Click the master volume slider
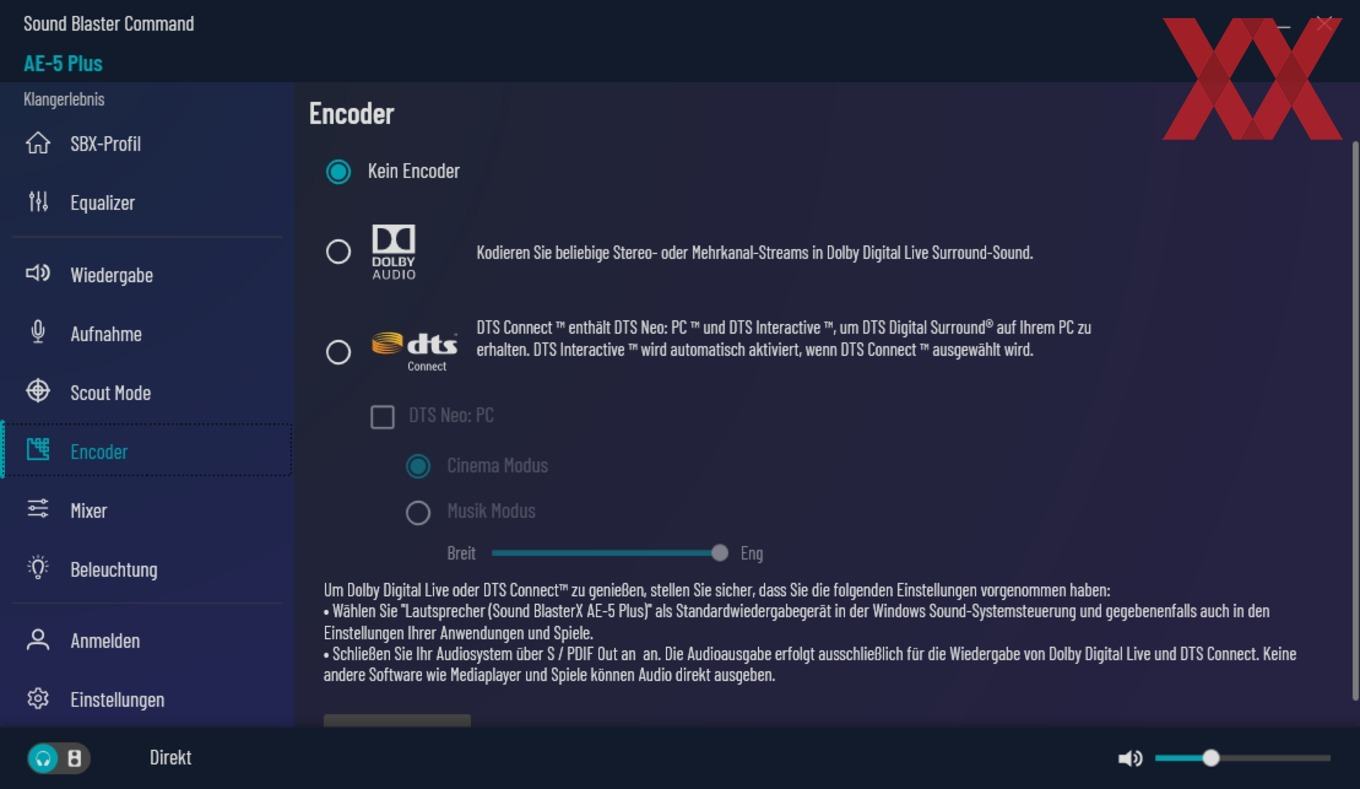Screen dimensions: 1360x789 (1242, 758)
